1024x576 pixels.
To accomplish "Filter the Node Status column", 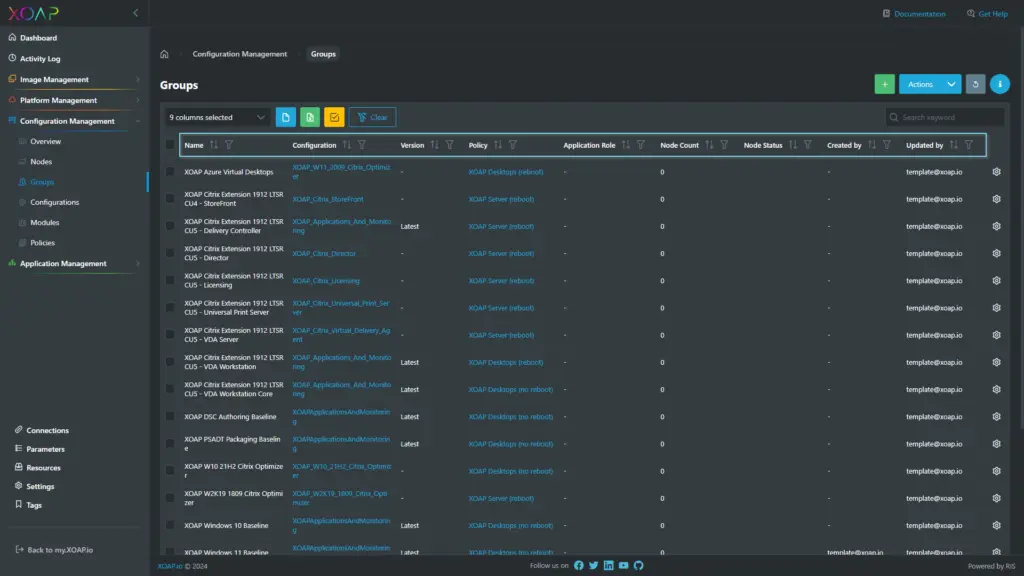I will point(808,145).
